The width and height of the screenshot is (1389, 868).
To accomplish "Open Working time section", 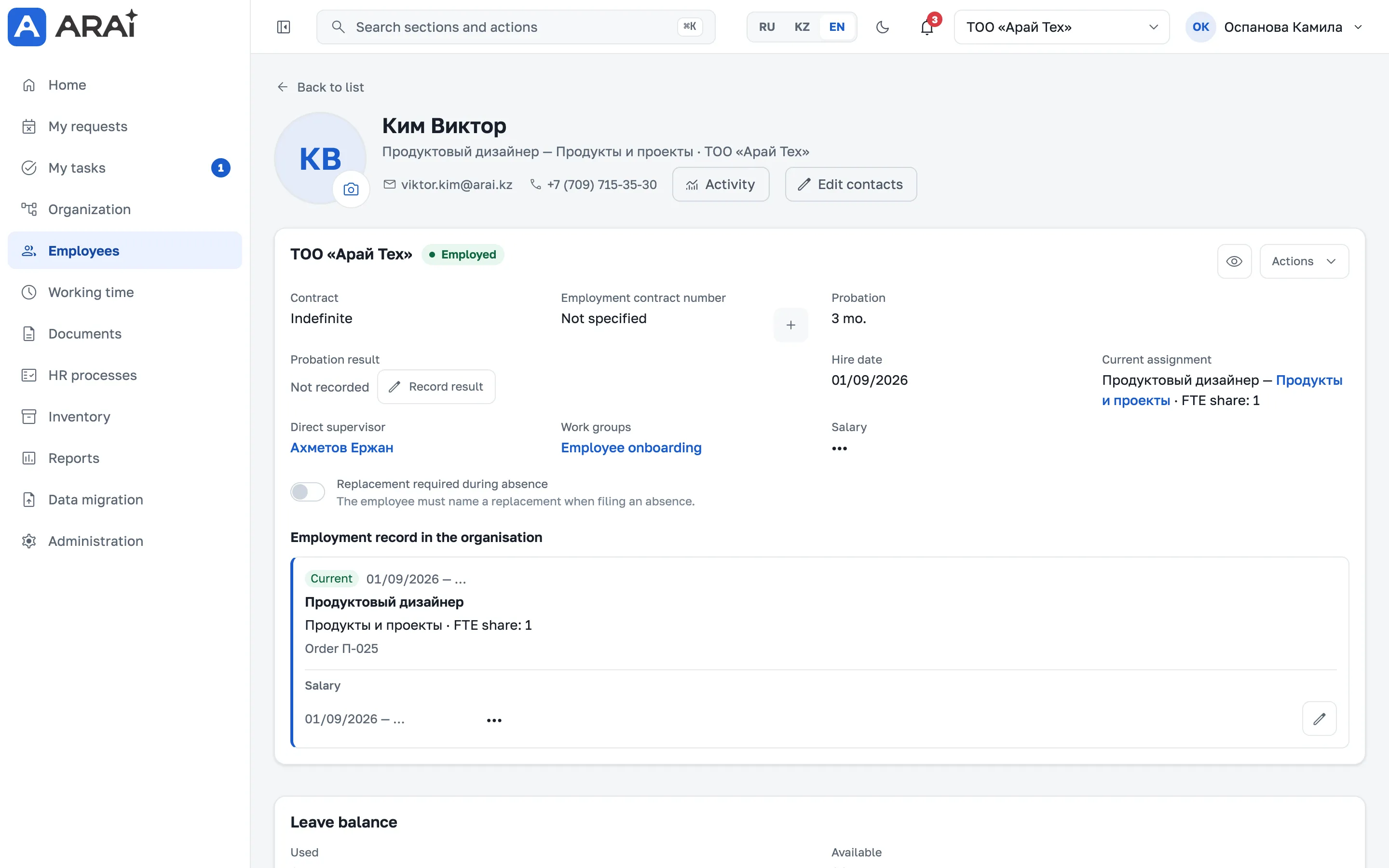I will tap(124, 292).
